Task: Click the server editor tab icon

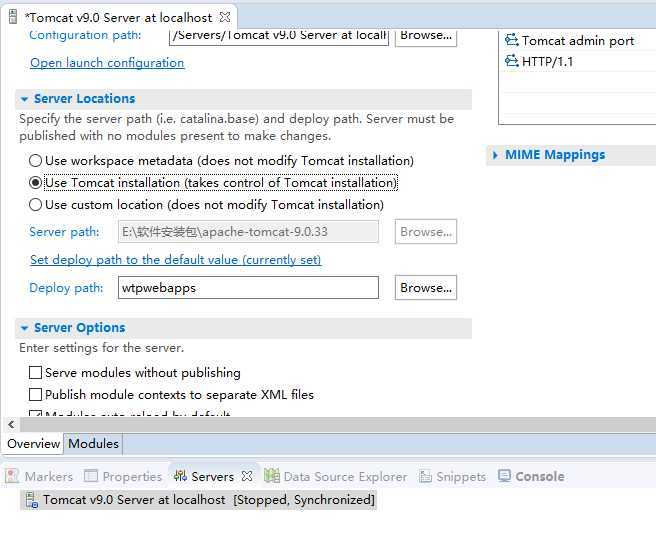Action: (x=13, y=17)
